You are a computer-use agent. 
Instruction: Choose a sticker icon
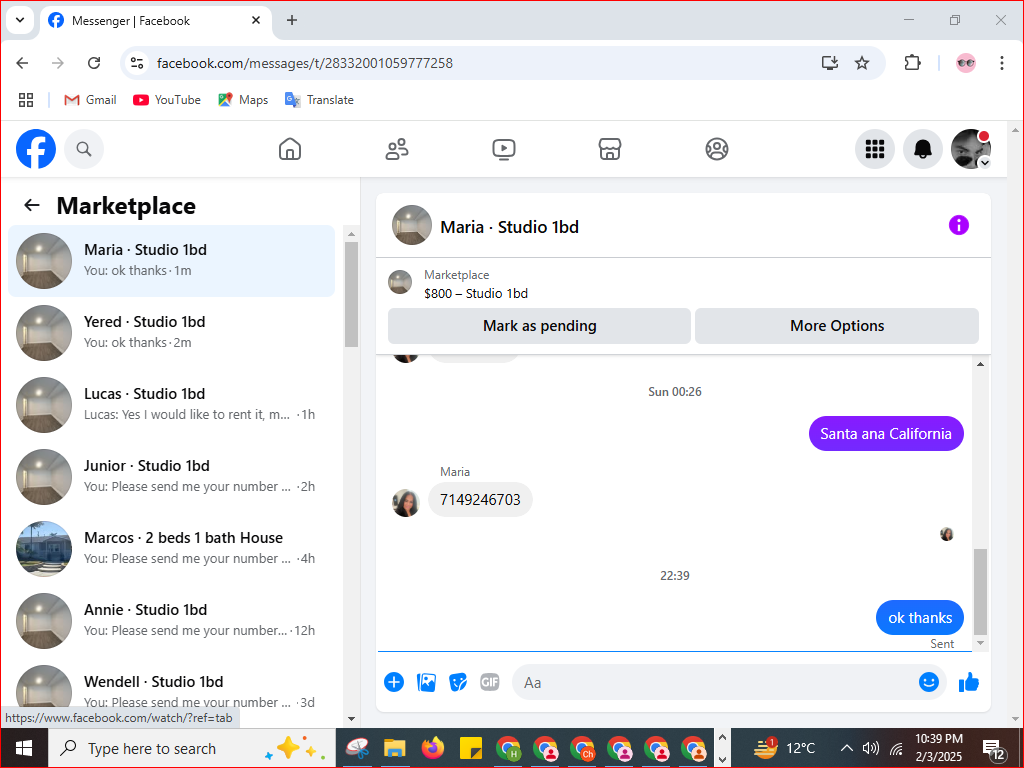(458, 682)
